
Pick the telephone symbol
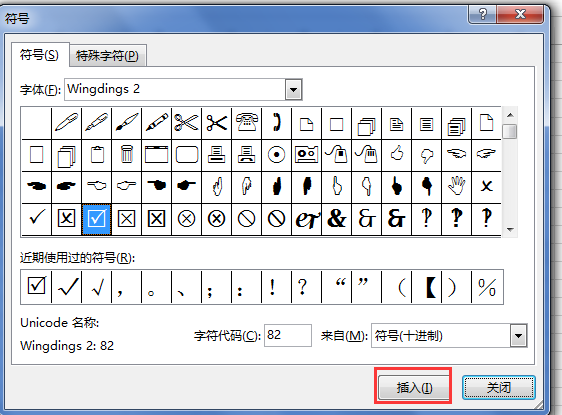(x=247, y=123)
